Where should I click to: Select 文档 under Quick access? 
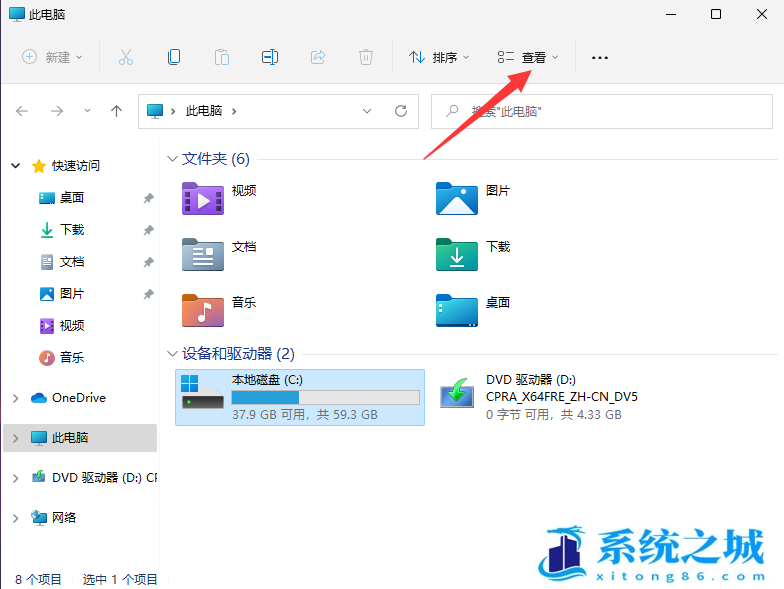(72, 262)
